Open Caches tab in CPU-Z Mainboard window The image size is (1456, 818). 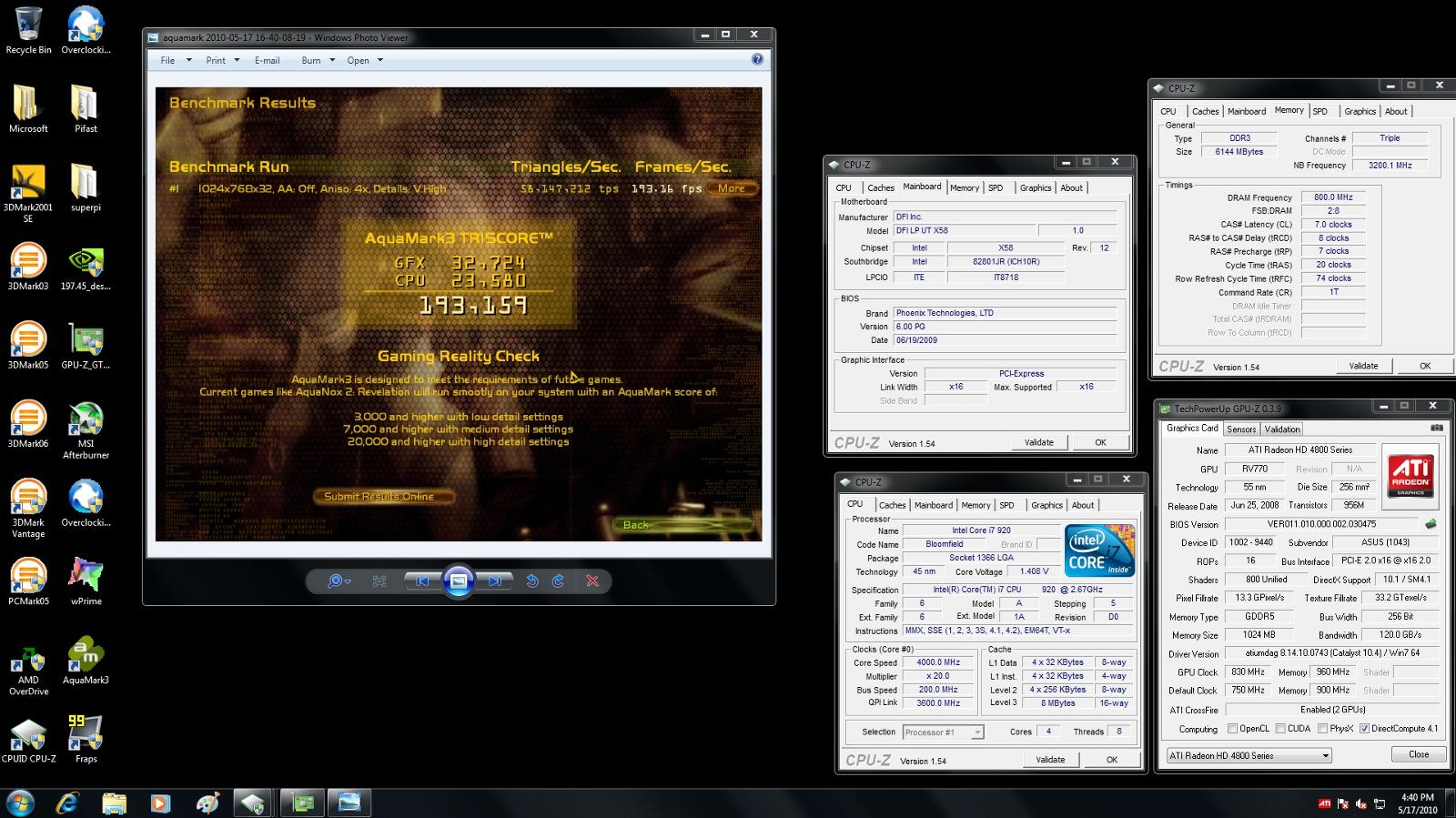click(x=881, y=187)
